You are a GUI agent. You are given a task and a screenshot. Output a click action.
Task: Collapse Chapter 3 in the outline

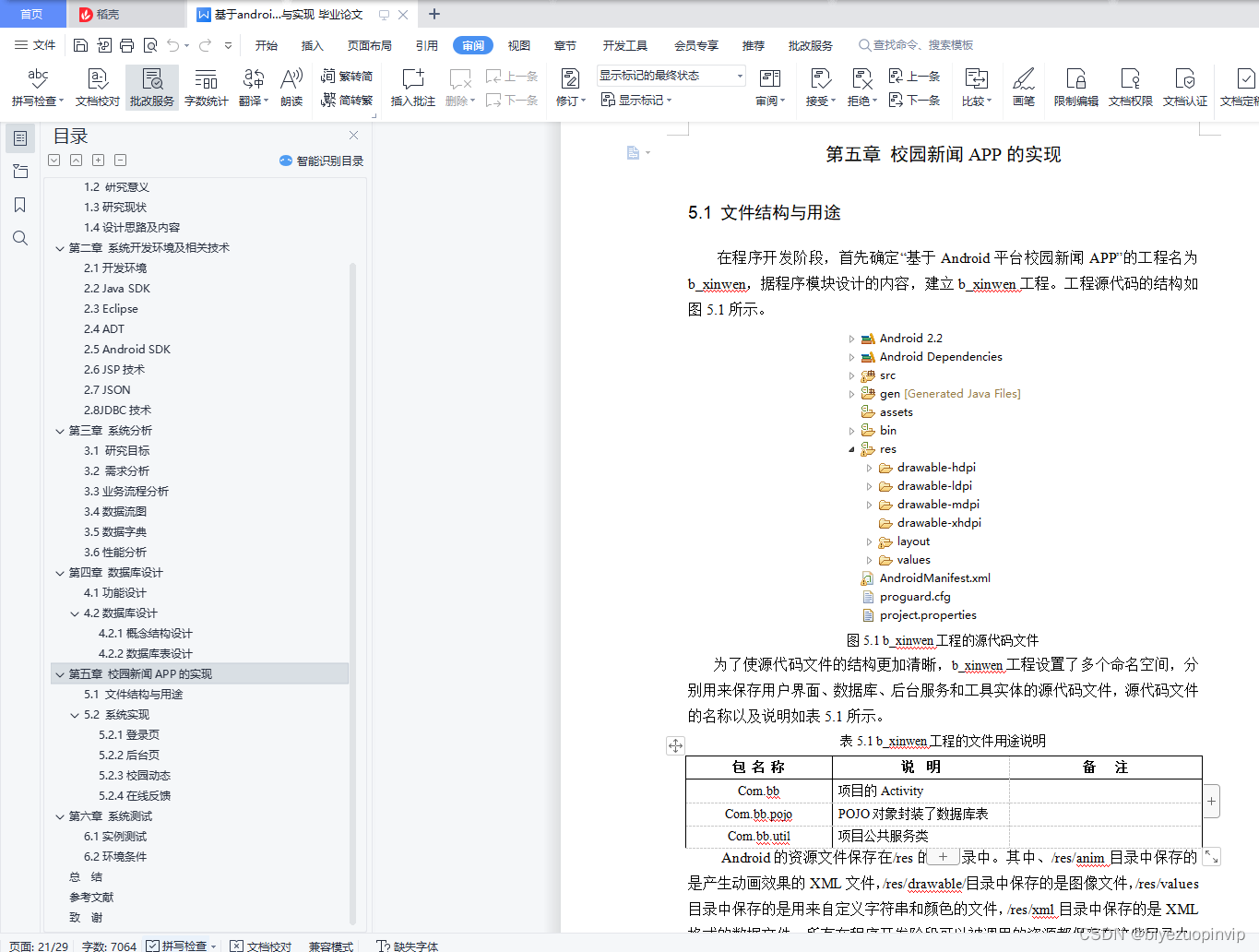click(x=60, y=431)
